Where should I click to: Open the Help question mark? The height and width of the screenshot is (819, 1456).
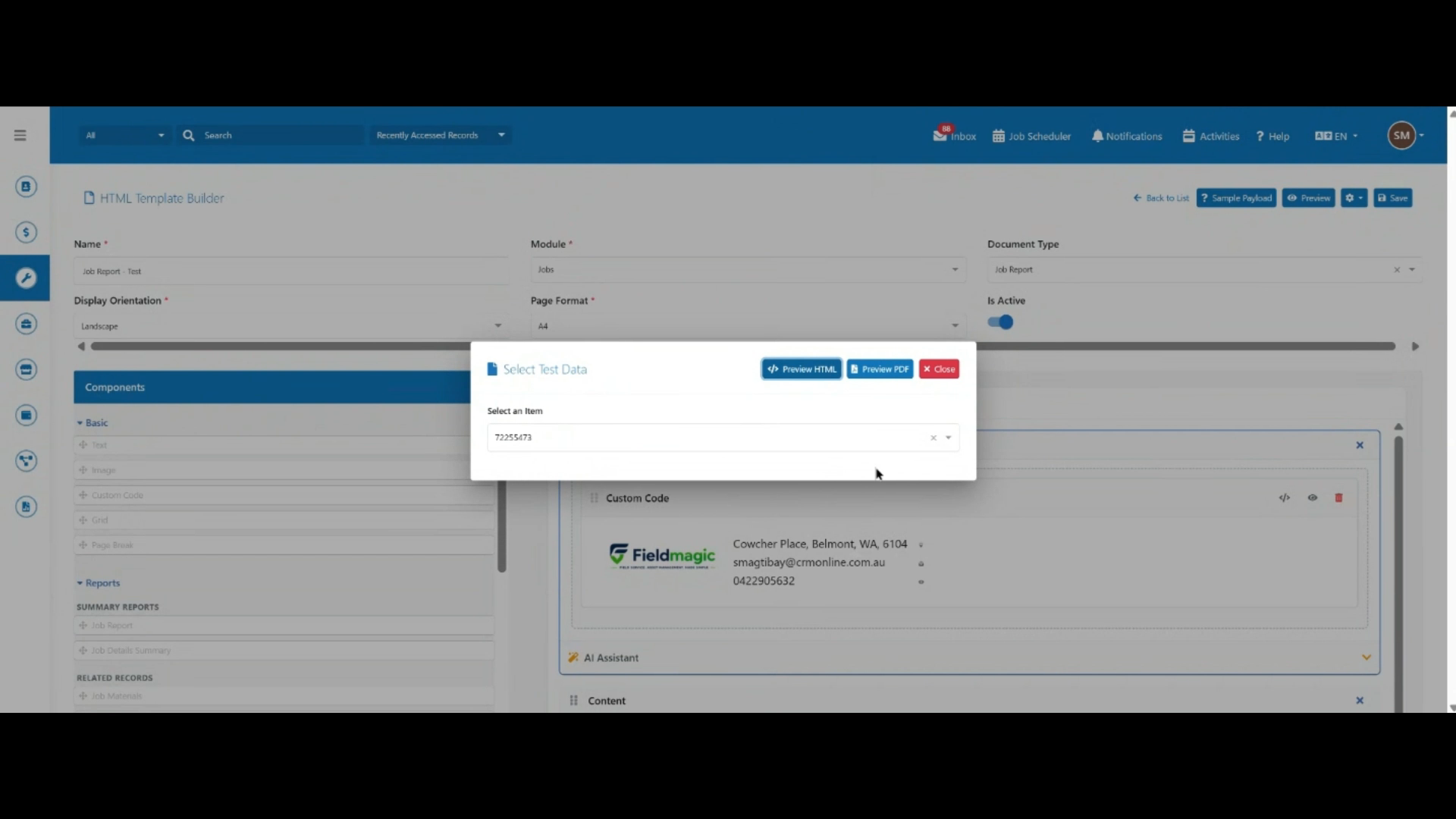click(x=1260, y=136)
